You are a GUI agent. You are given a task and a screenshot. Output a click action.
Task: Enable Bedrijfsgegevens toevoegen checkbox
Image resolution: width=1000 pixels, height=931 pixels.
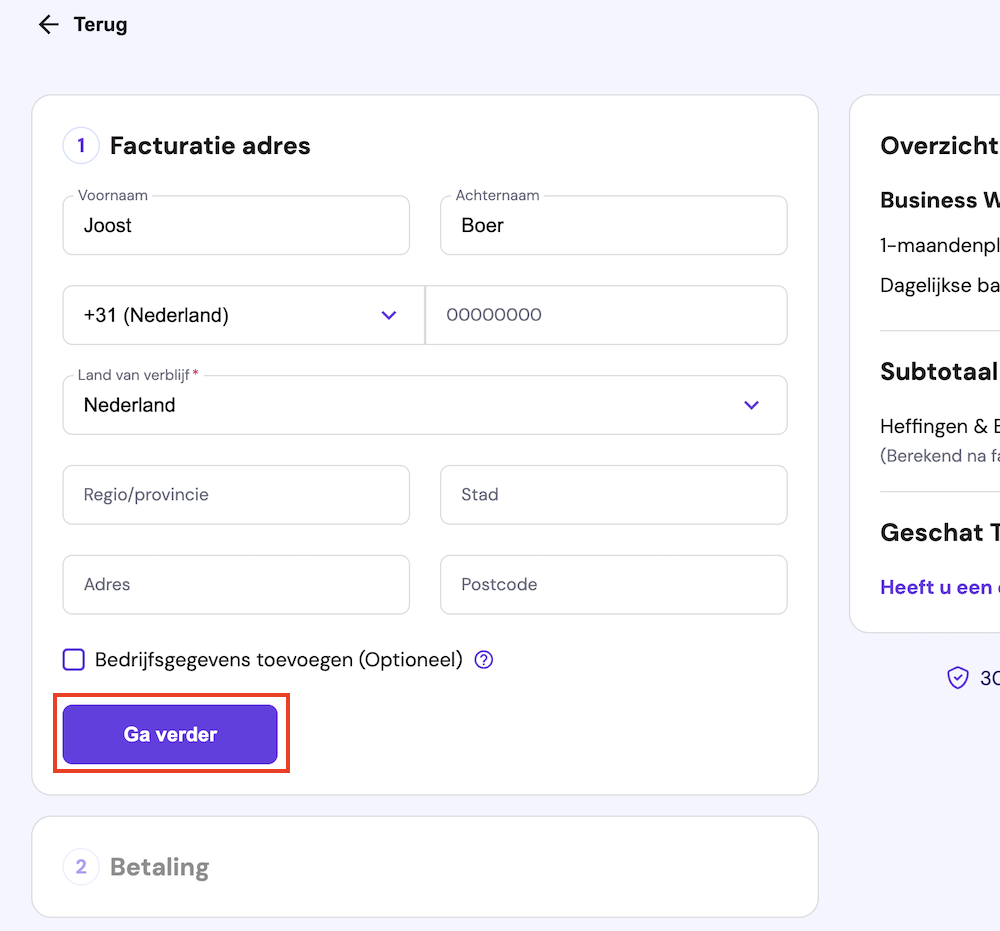74,660
